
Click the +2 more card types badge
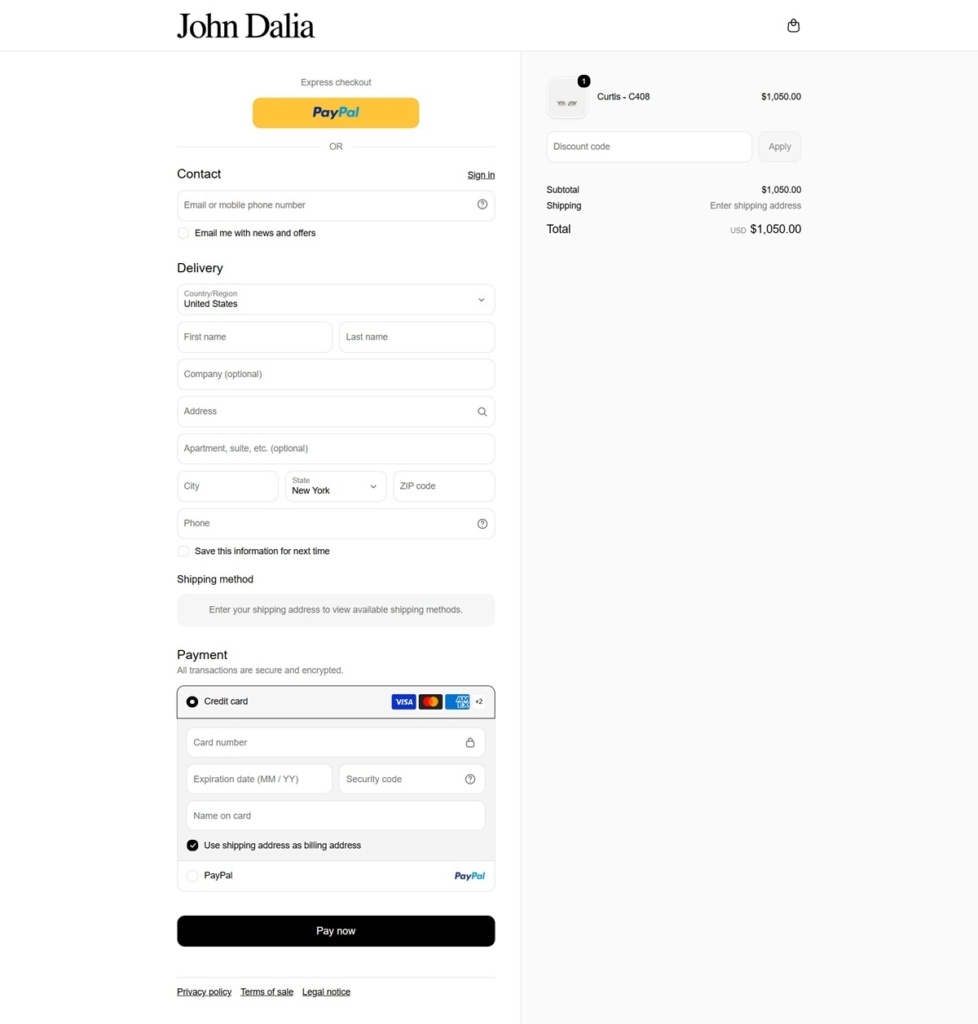click(479, 701)
